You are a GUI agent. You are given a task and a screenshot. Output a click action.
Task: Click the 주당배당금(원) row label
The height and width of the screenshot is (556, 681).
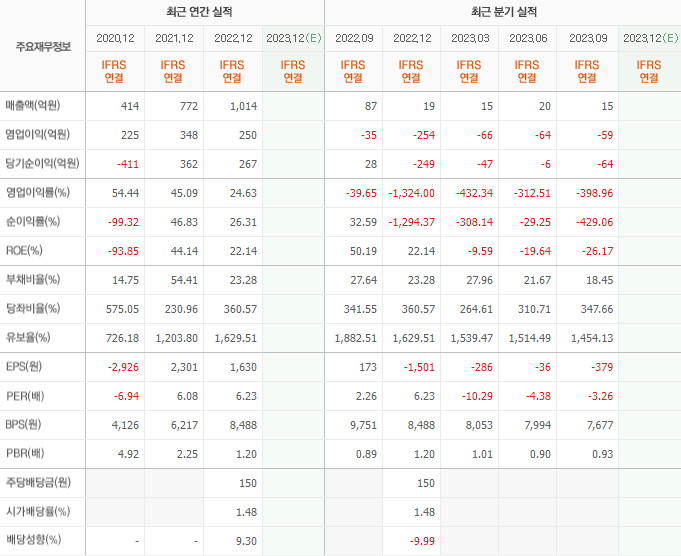coord(38,483)
